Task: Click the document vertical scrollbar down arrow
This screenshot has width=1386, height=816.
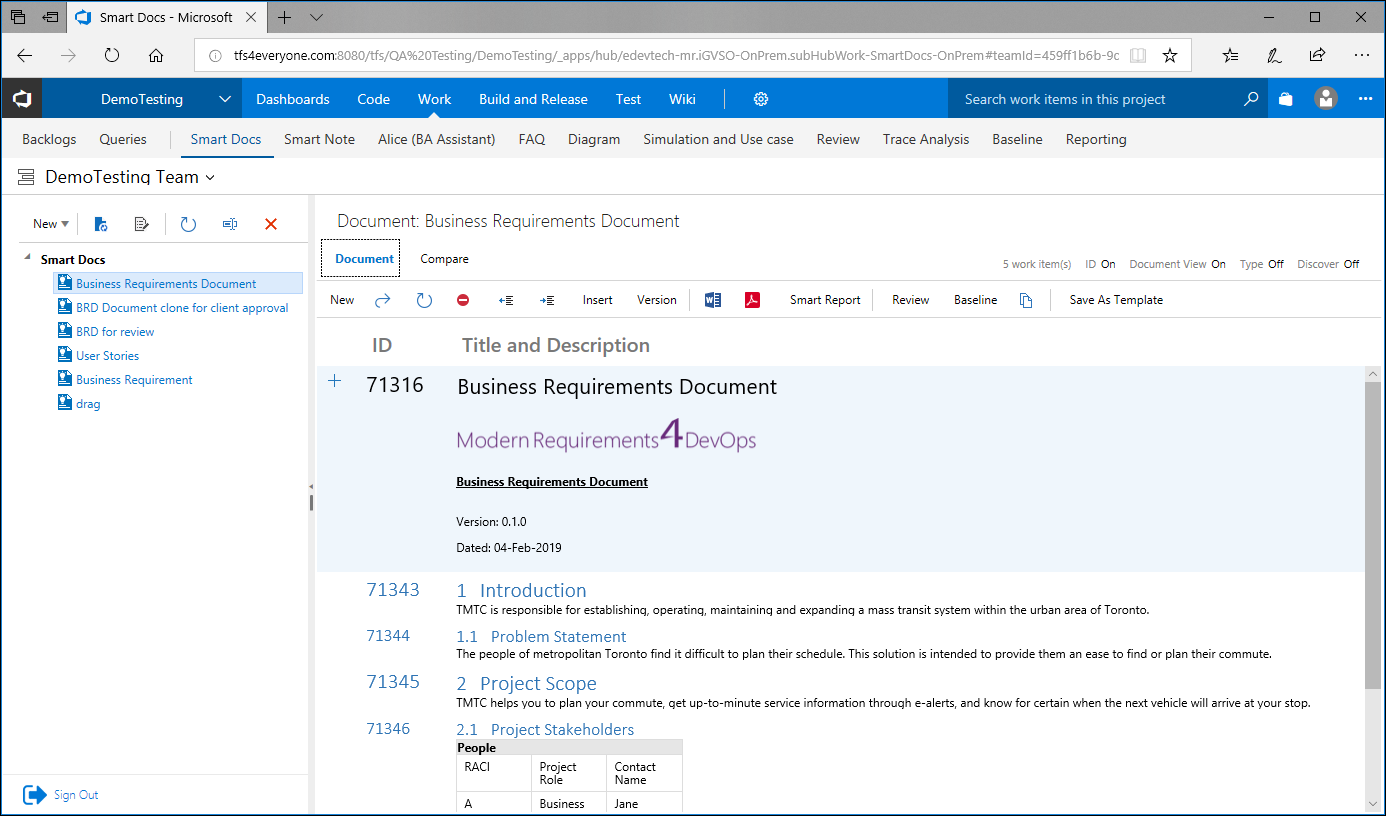Action: click(x=1373, y=804)
